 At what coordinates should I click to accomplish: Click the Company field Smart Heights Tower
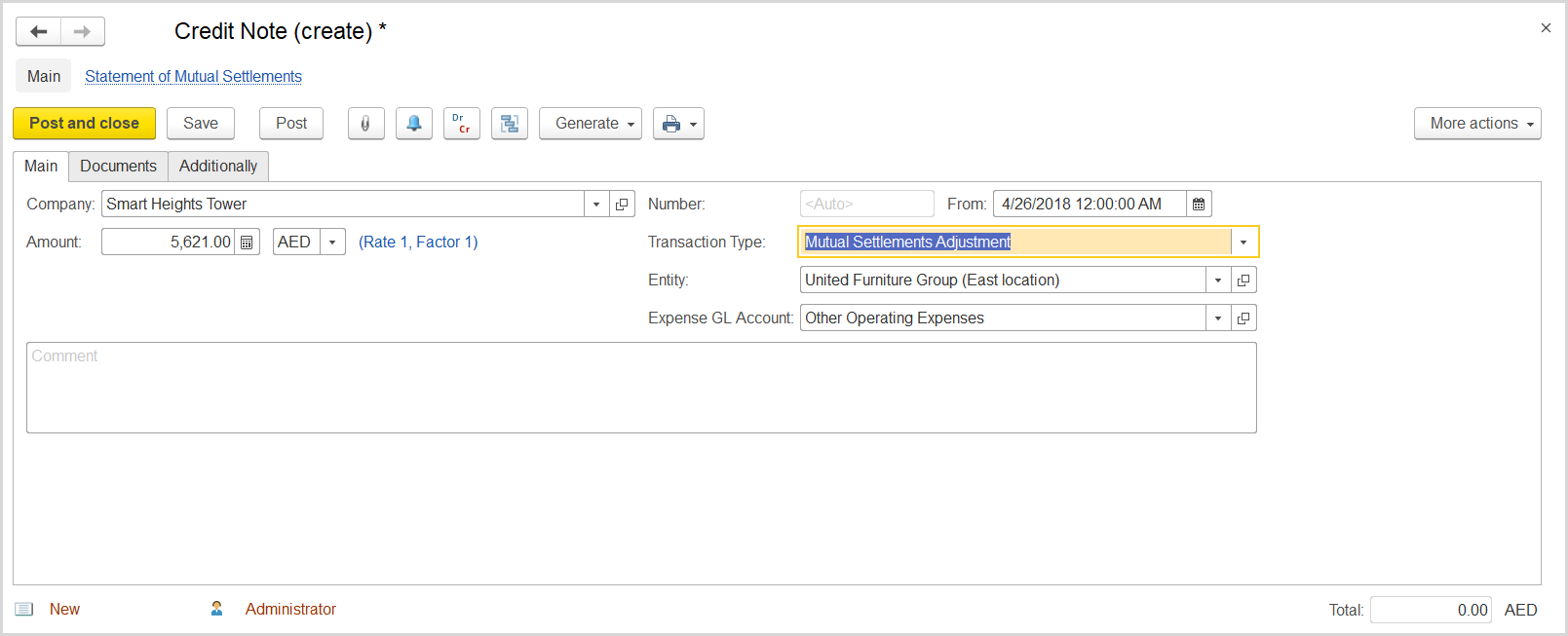343,204
